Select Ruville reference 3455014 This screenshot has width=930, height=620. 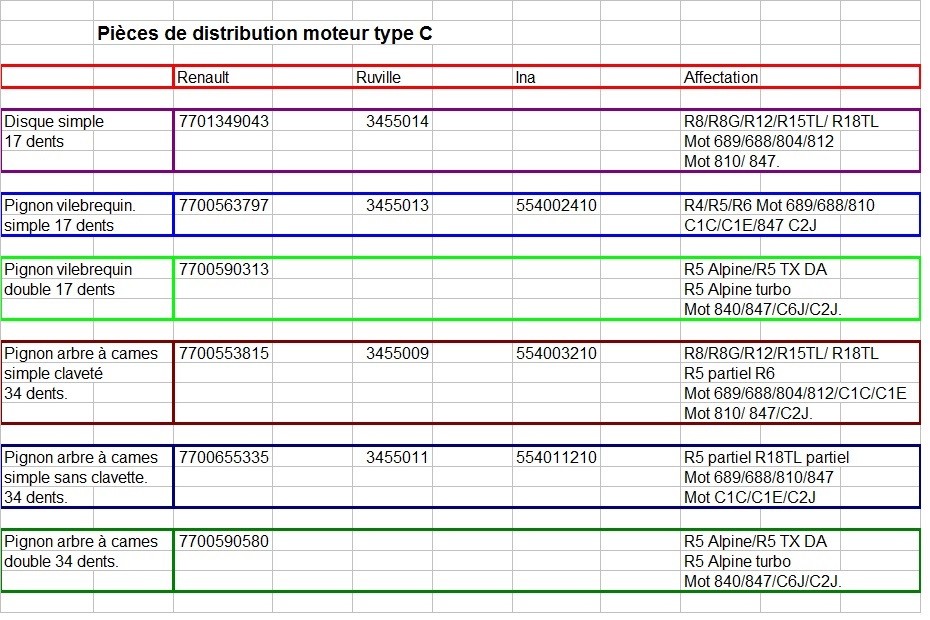397,122
